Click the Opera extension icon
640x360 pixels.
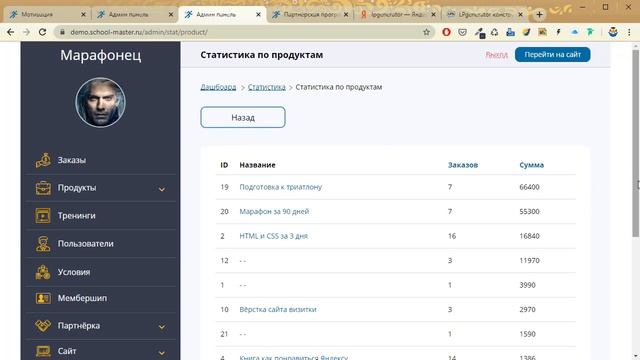446,32
